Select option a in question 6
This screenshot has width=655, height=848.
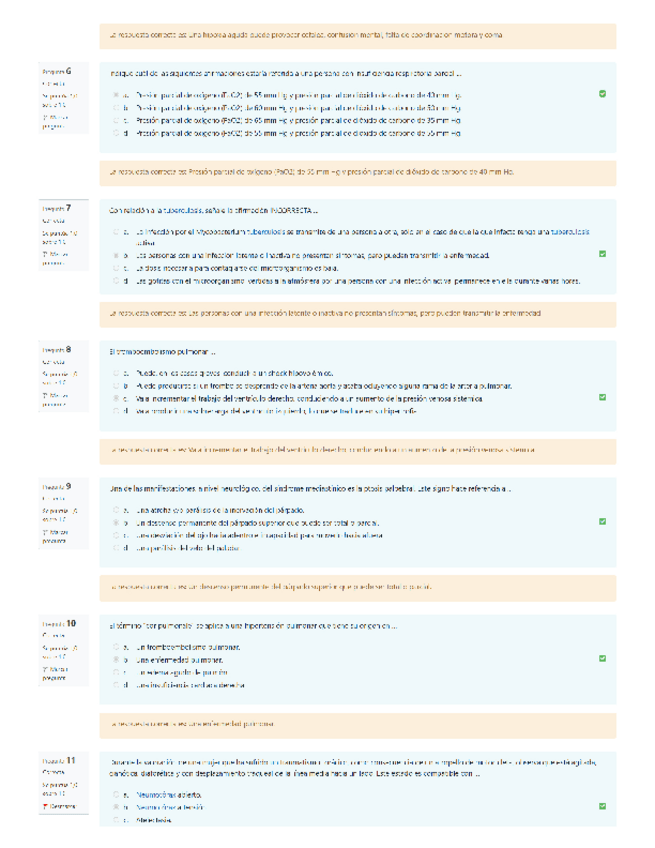coord(116,95)
